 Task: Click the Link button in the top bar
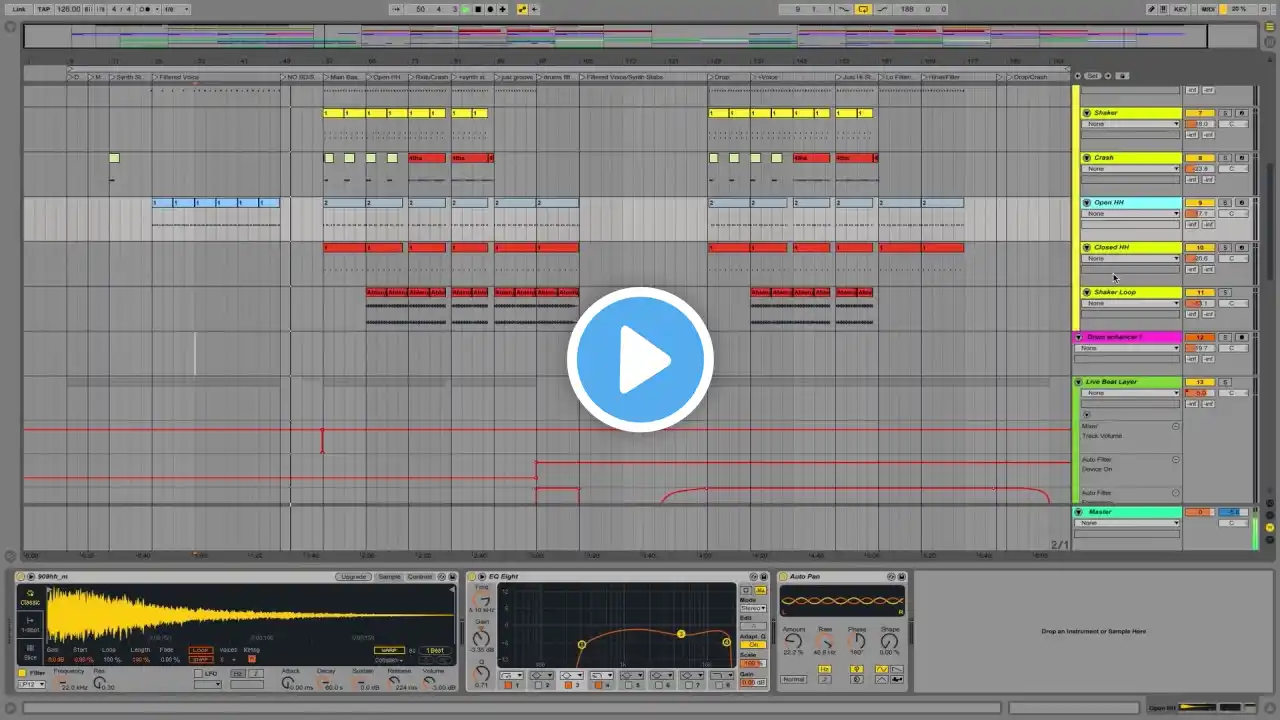coord(19,9)
